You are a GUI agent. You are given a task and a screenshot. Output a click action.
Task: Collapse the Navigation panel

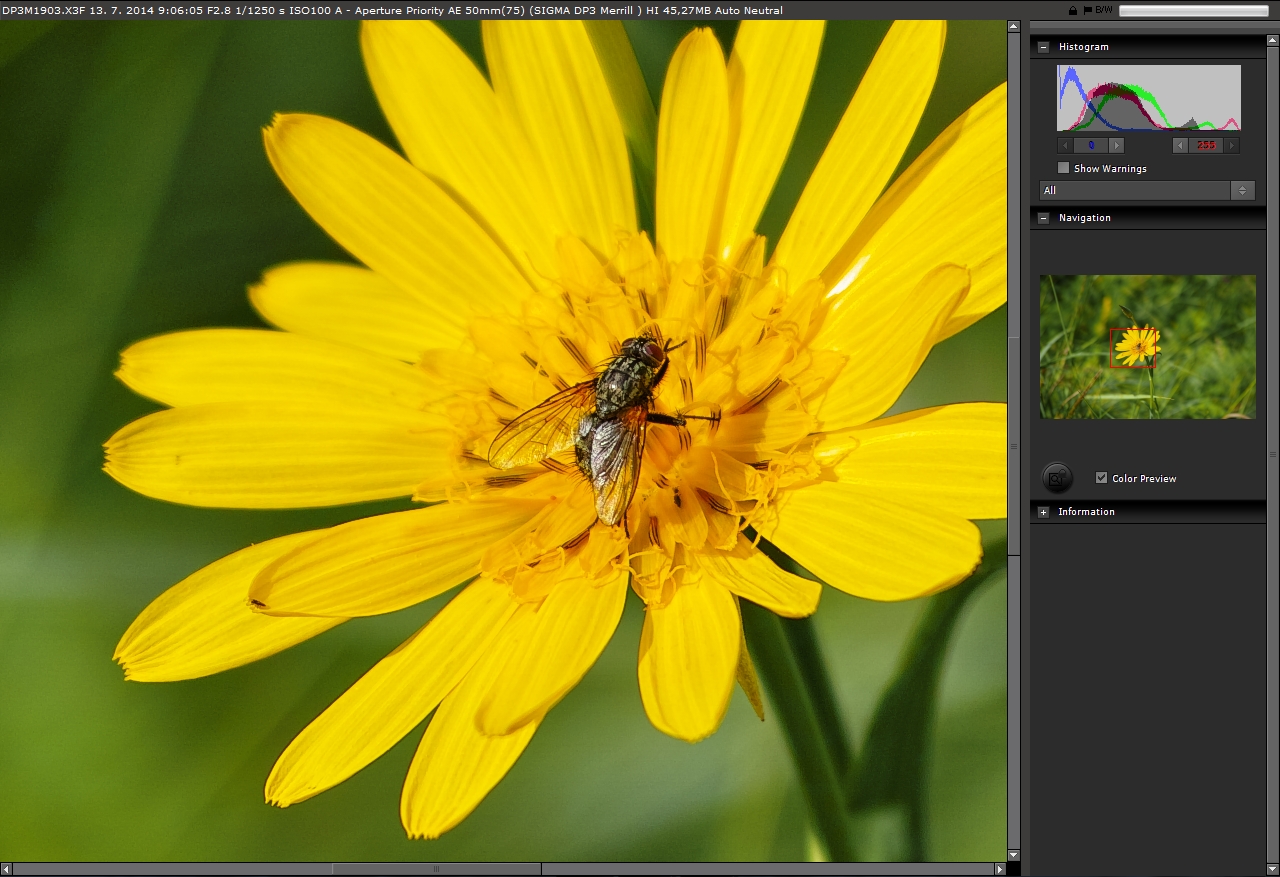click(x=1044, y=218)
